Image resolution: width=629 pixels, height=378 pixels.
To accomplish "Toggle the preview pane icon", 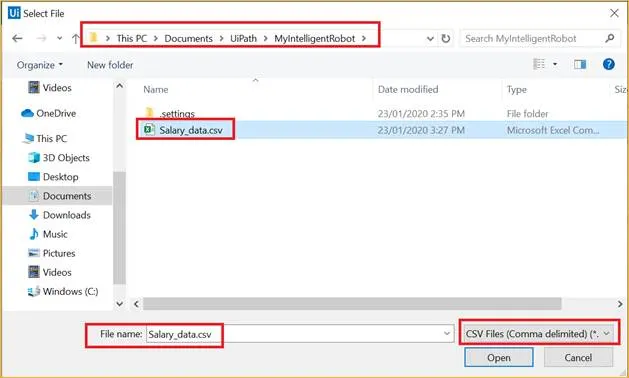I will 580,64.
